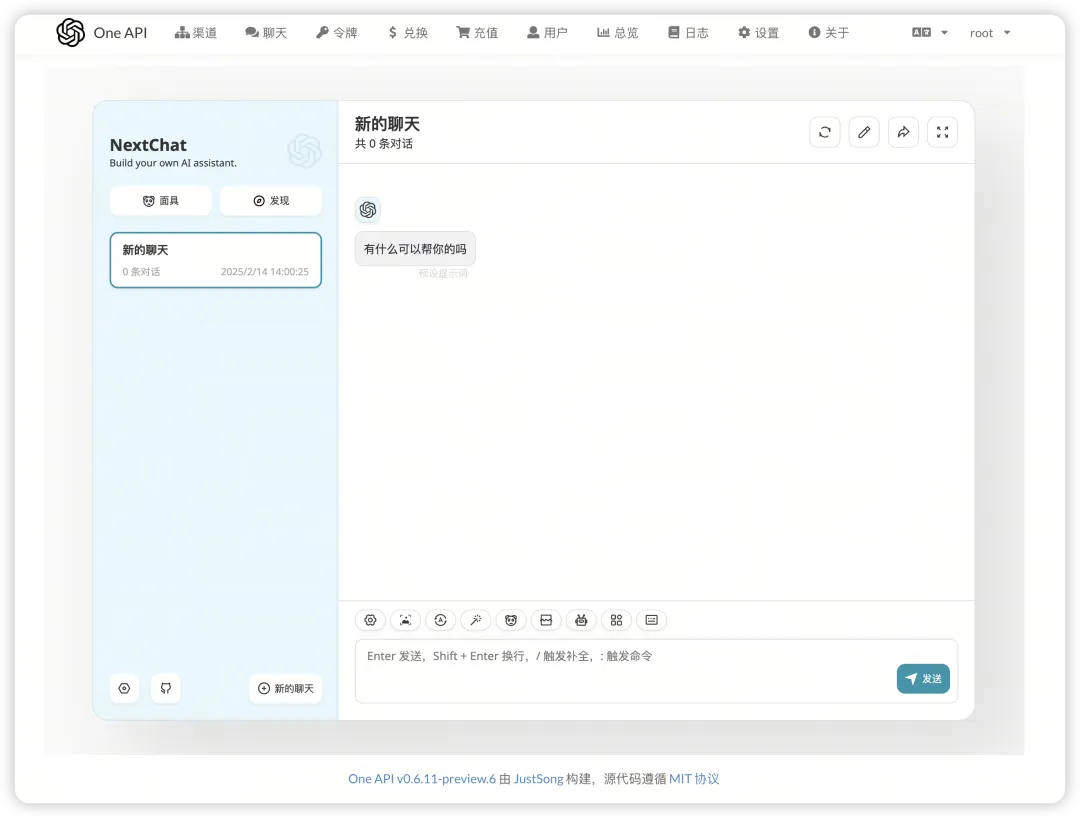Click the 新的聊天 chat title header
Image resolution: width=1080 pixels, height=818 pixels.
pyautogui.click(x=387, y=124)
